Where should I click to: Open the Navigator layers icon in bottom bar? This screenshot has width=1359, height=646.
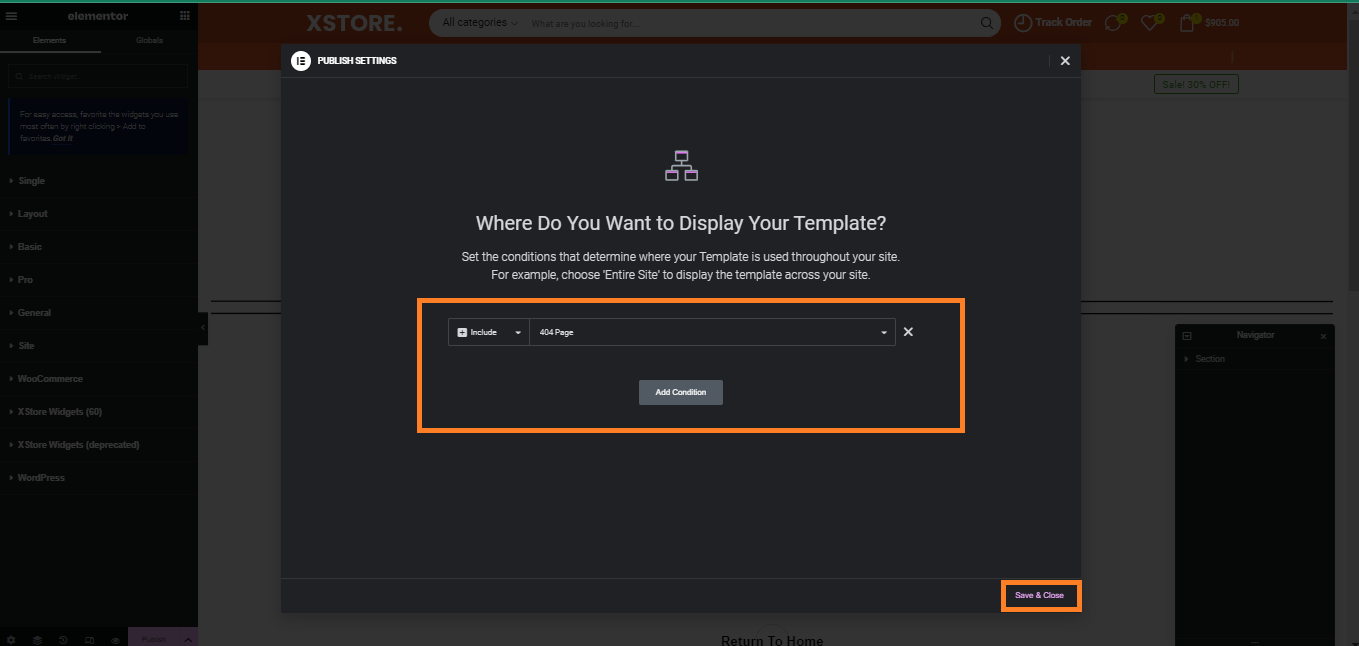click(37, 640)
